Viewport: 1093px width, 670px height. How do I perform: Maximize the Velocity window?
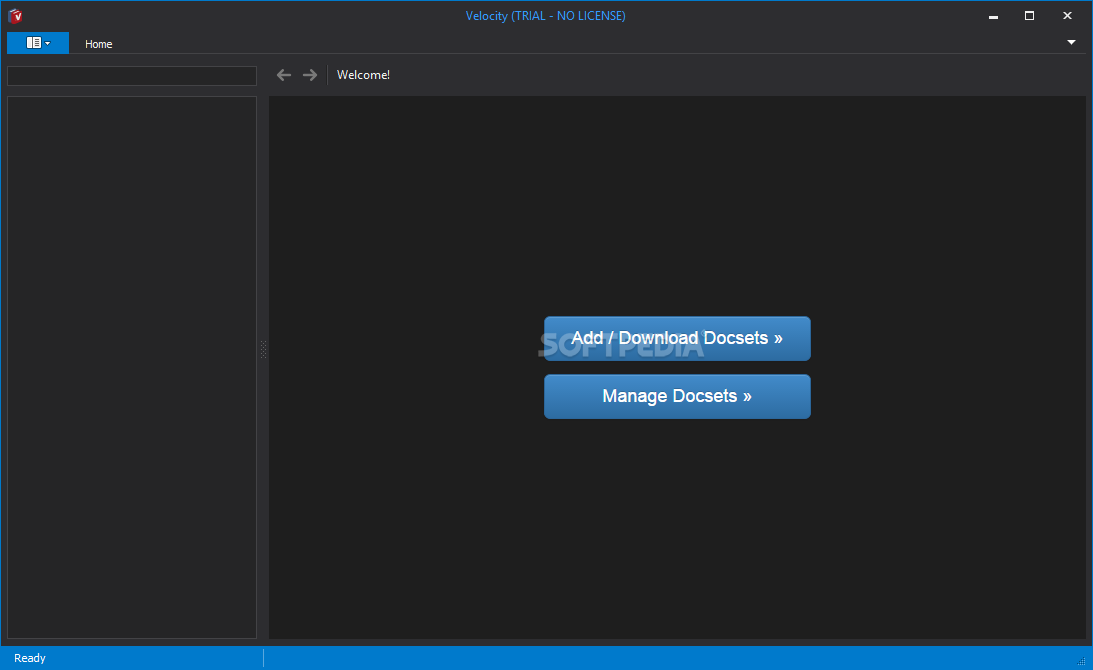click(x=1030, y=15)
